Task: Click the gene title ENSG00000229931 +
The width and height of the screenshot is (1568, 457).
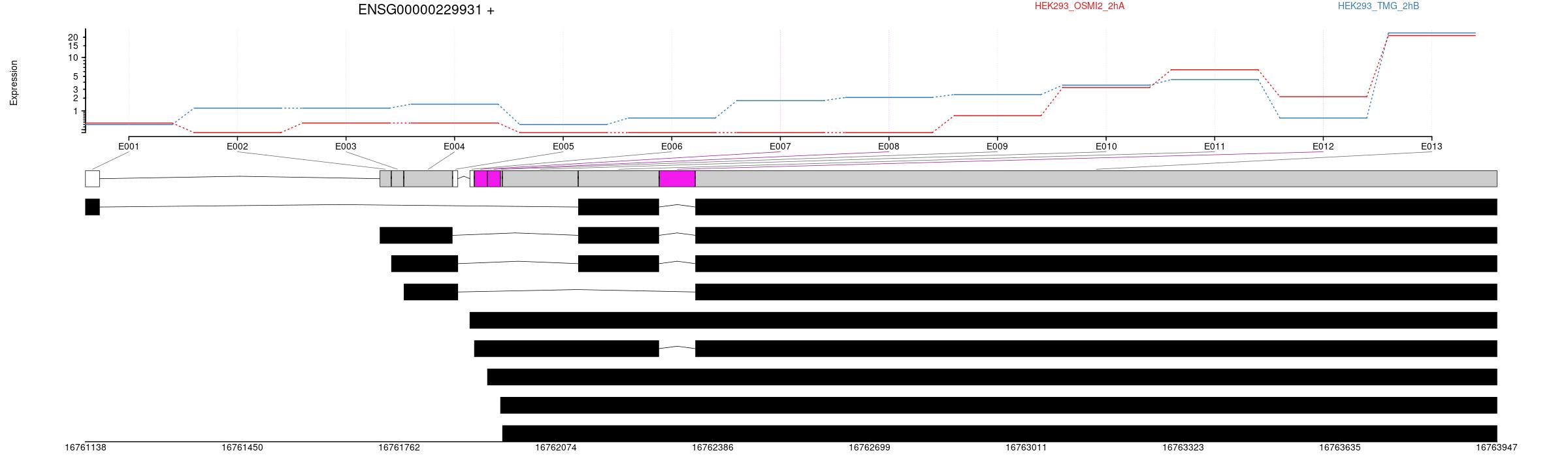Action: tap(426, 10)
